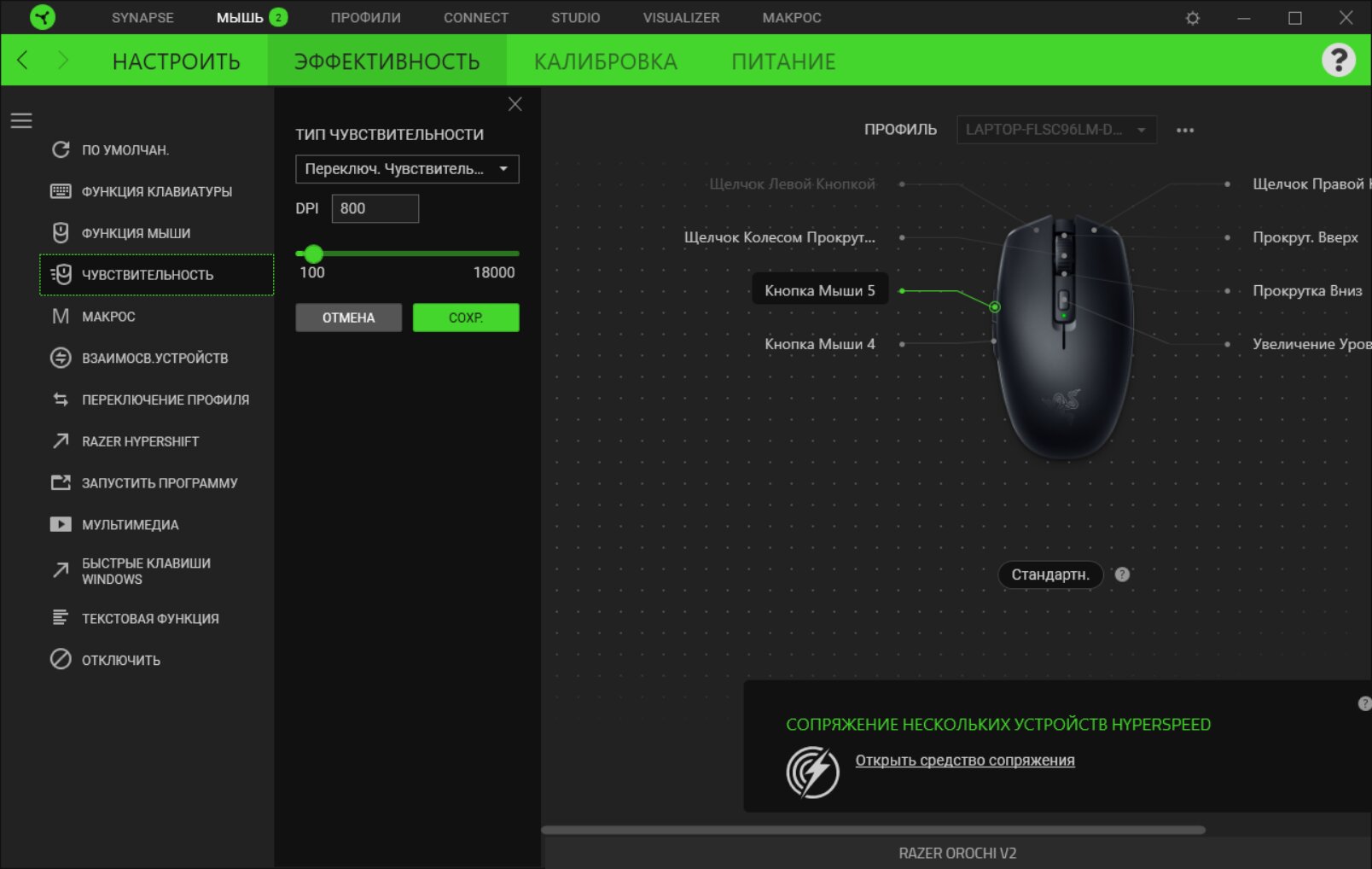Click the DPI slider handle

[x=313, y=254]
